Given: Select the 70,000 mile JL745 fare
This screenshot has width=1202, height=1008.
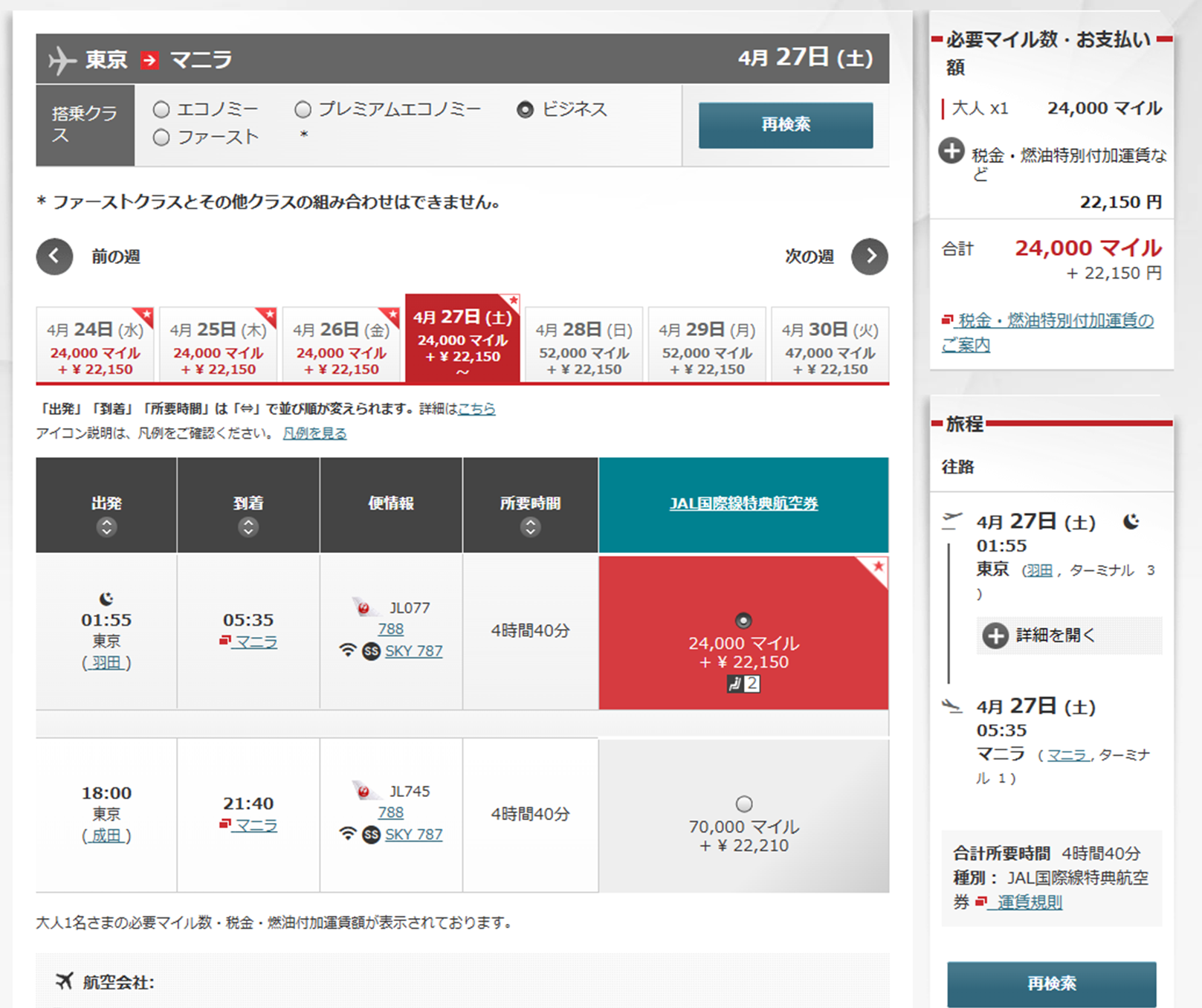Looking at the screenshot, I should point(743,804).
